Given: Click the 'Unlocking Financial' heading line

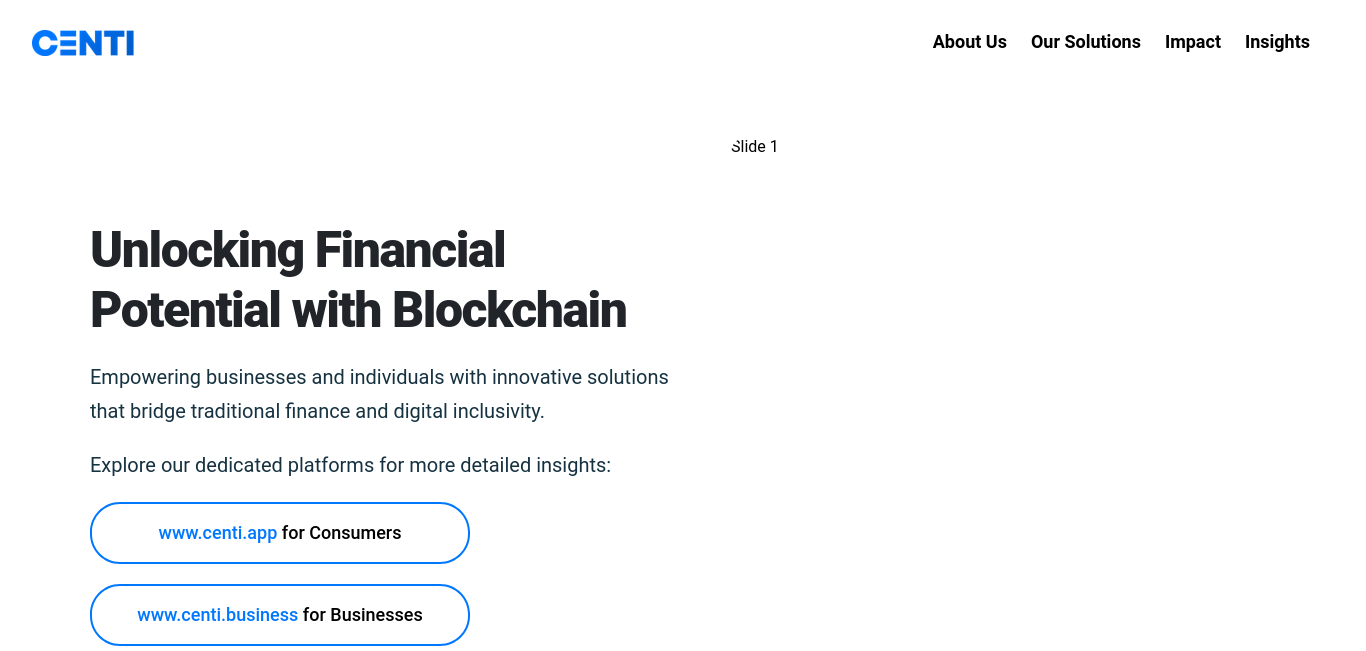Looking at the screenshot, I should [x=298, y=250].
